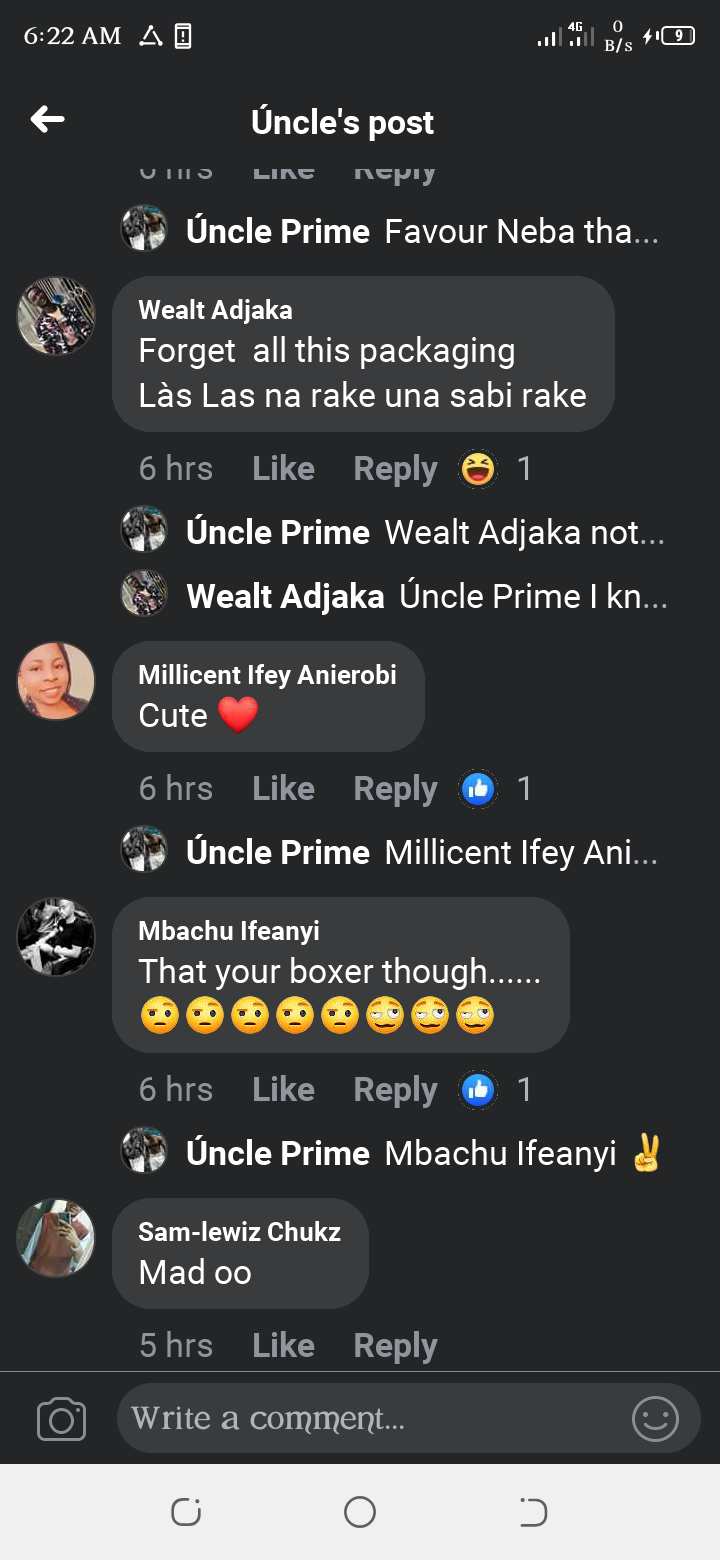
Task: Open Millicent Ifey Anierobi's profile picture
Action: [56, 681]
